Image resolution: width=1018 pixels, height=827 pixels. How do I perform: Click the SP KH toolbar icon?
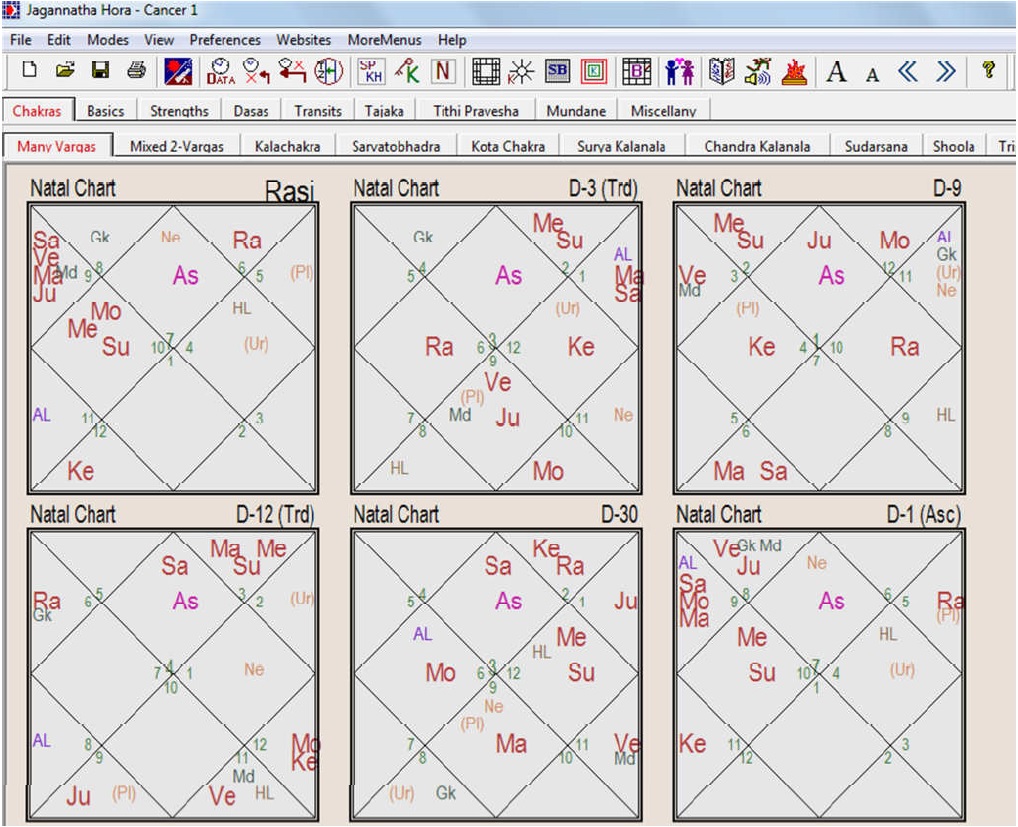(x=372, y=71)
